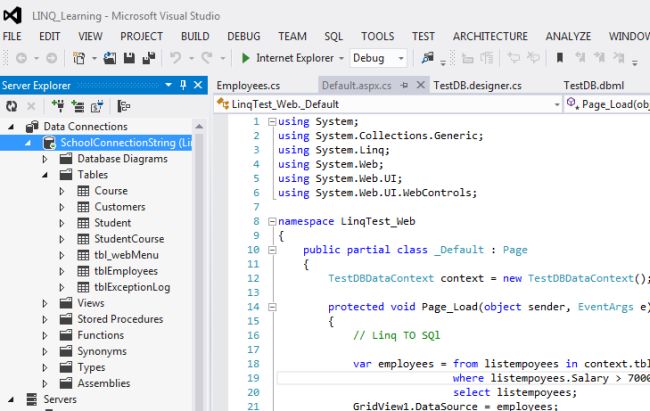
Task: Click the Visual Studio logo icon
Action: pyautogui.click(x=12, y=15)
